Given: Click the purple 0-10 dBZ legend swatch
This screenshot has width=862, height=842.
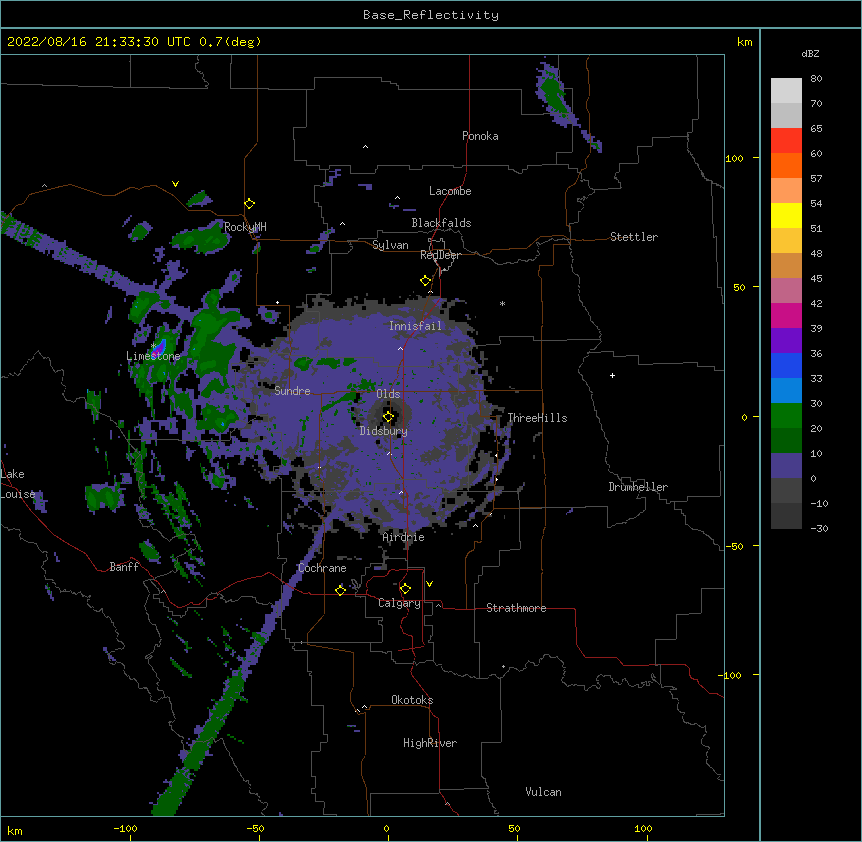Looking at the screenshot, I should pos(786,466).
